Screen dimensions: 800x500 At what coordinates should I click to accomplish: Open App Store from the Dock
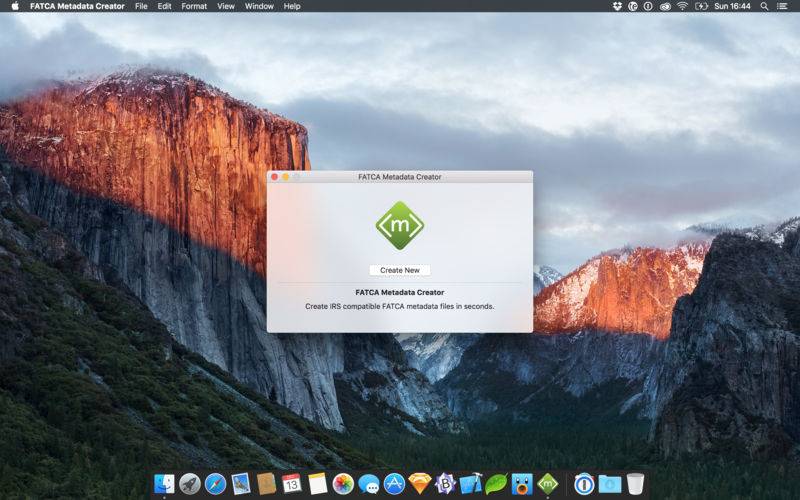coord(394,484)
